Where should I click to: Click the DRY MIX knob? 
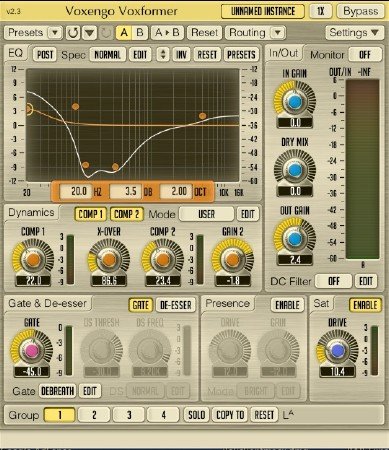tap(295, 170)
